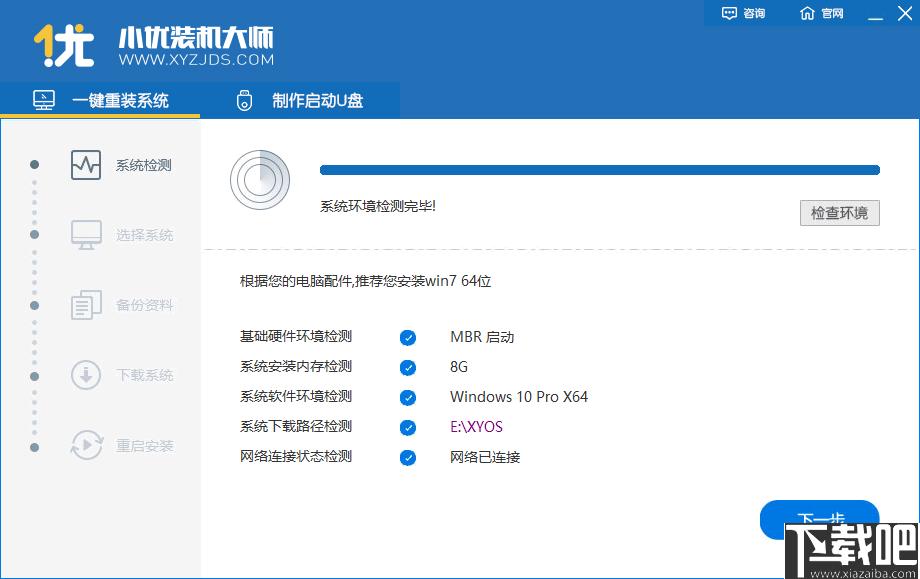Open the E:\XYOS download path link
This screenshot has width=920, height=579.
(x=476, y=426)
